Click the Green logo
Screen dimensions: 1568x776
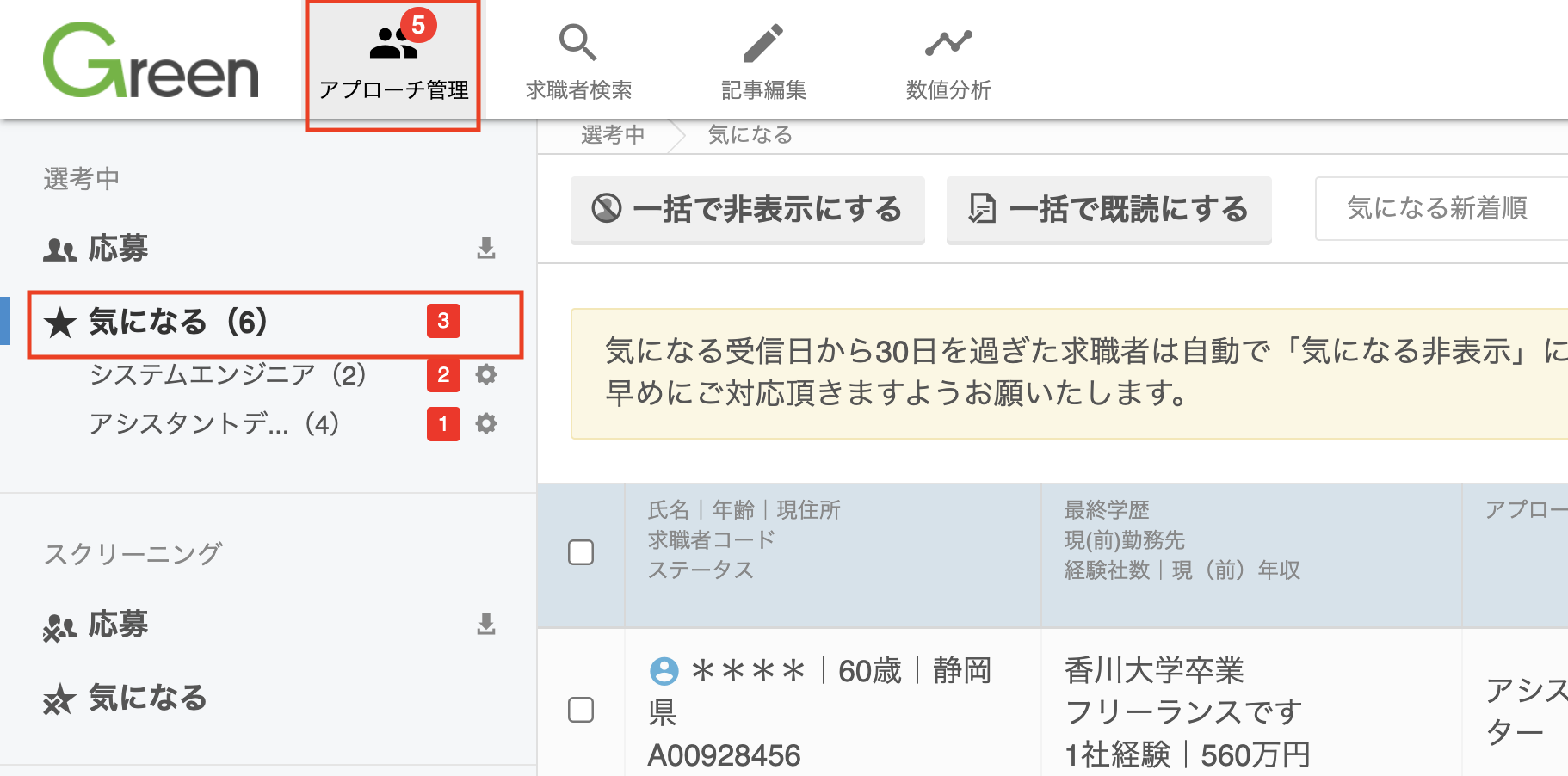tap(151, 60)
